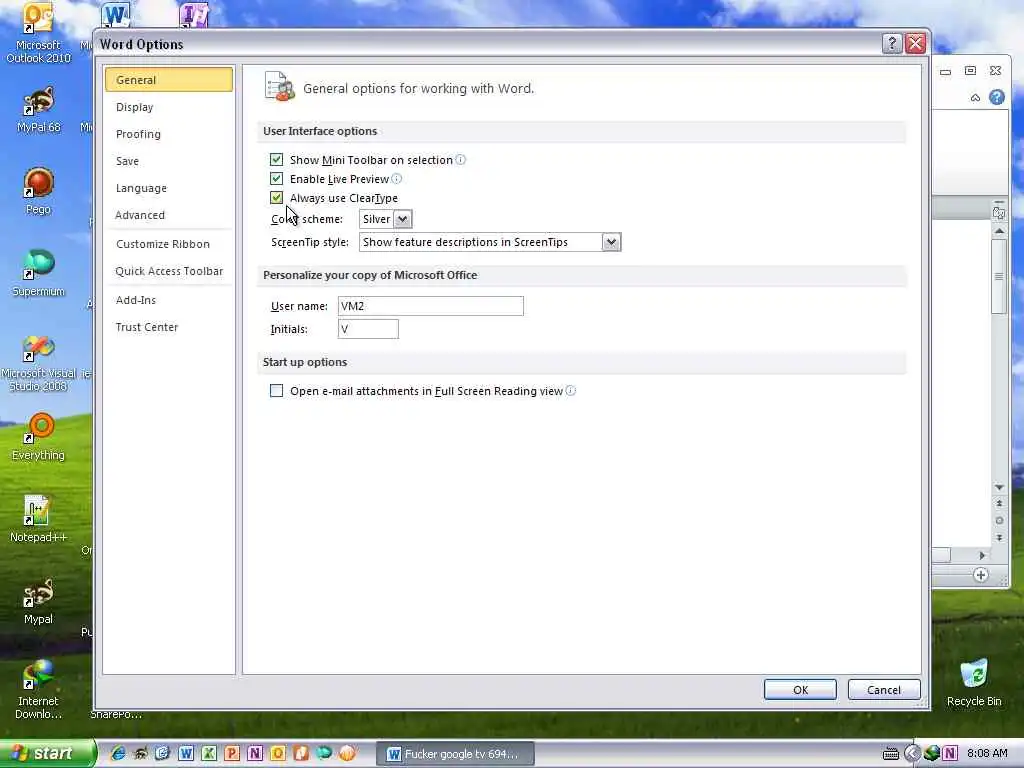Screen dimensions: 1024x768
Task: Click zoom in plus button in Word window
Action: [x=980, y=575]
